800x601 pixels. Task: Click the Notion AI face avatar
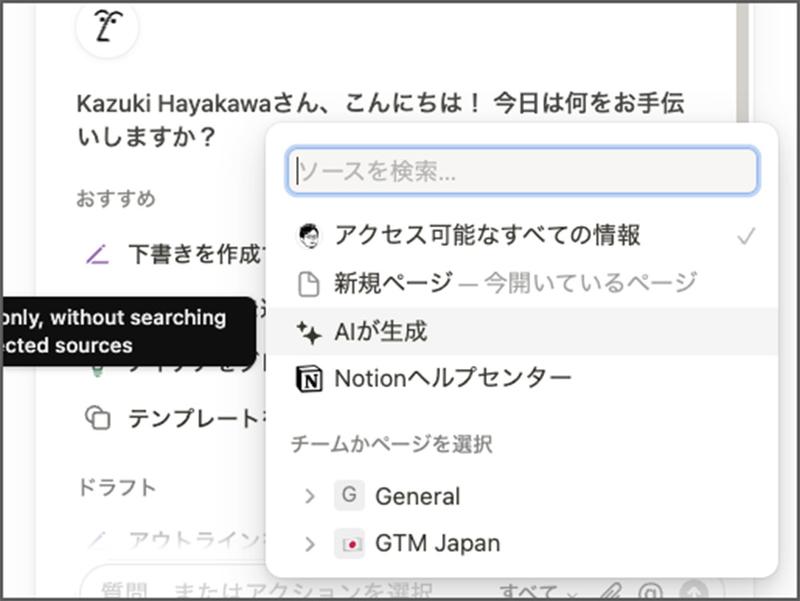tap(107, 26)
